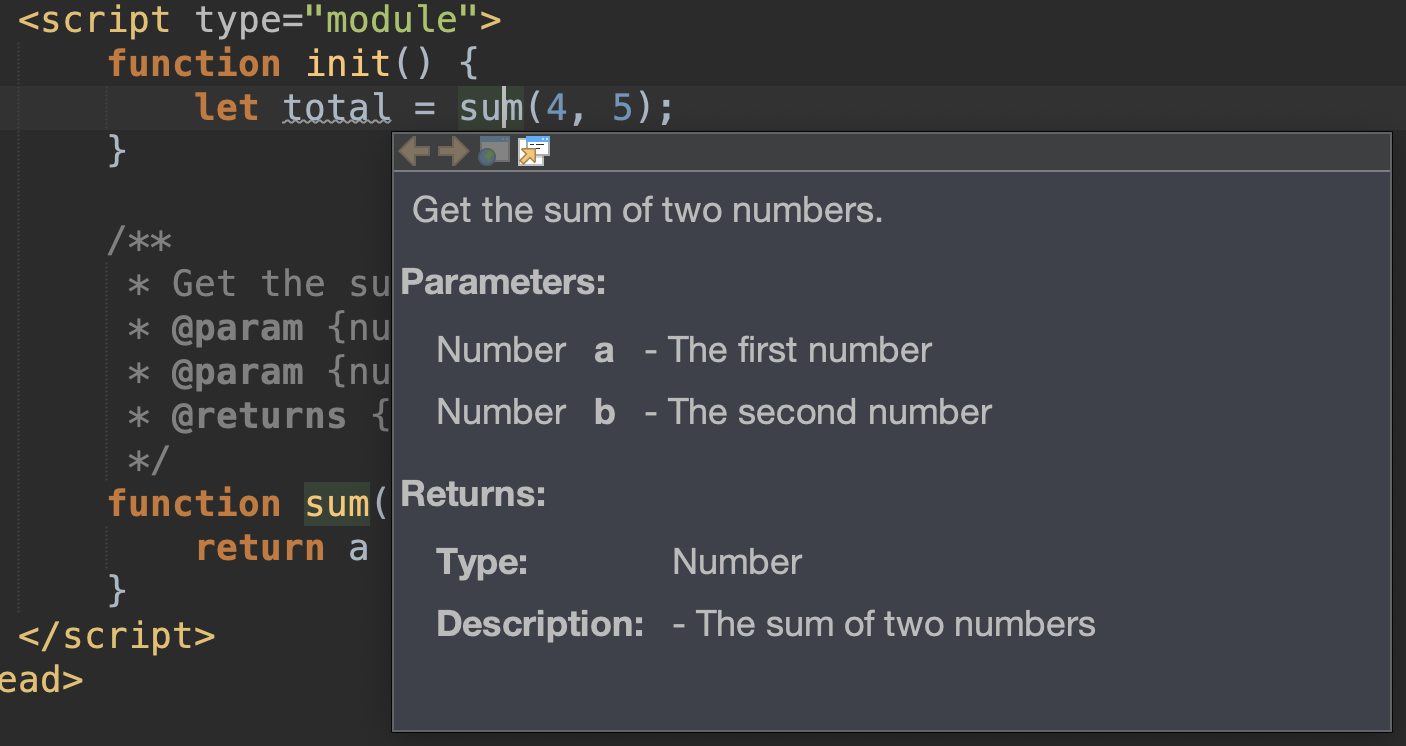Click the "Returns:" heading in popup
The image size is (1406, 746).
coord(474,495)
